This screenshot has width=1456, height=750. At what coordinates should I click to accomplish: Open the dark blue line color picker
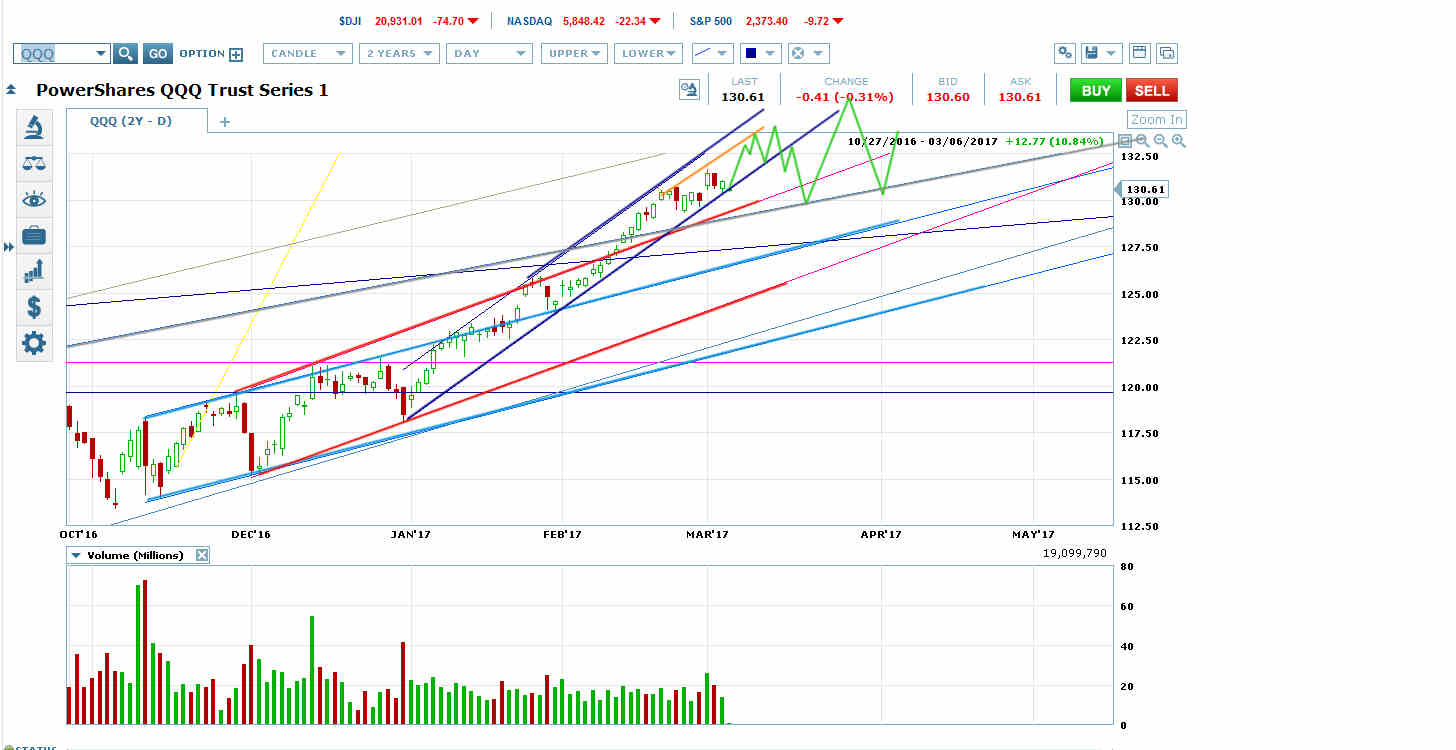[x=761, y=54]
